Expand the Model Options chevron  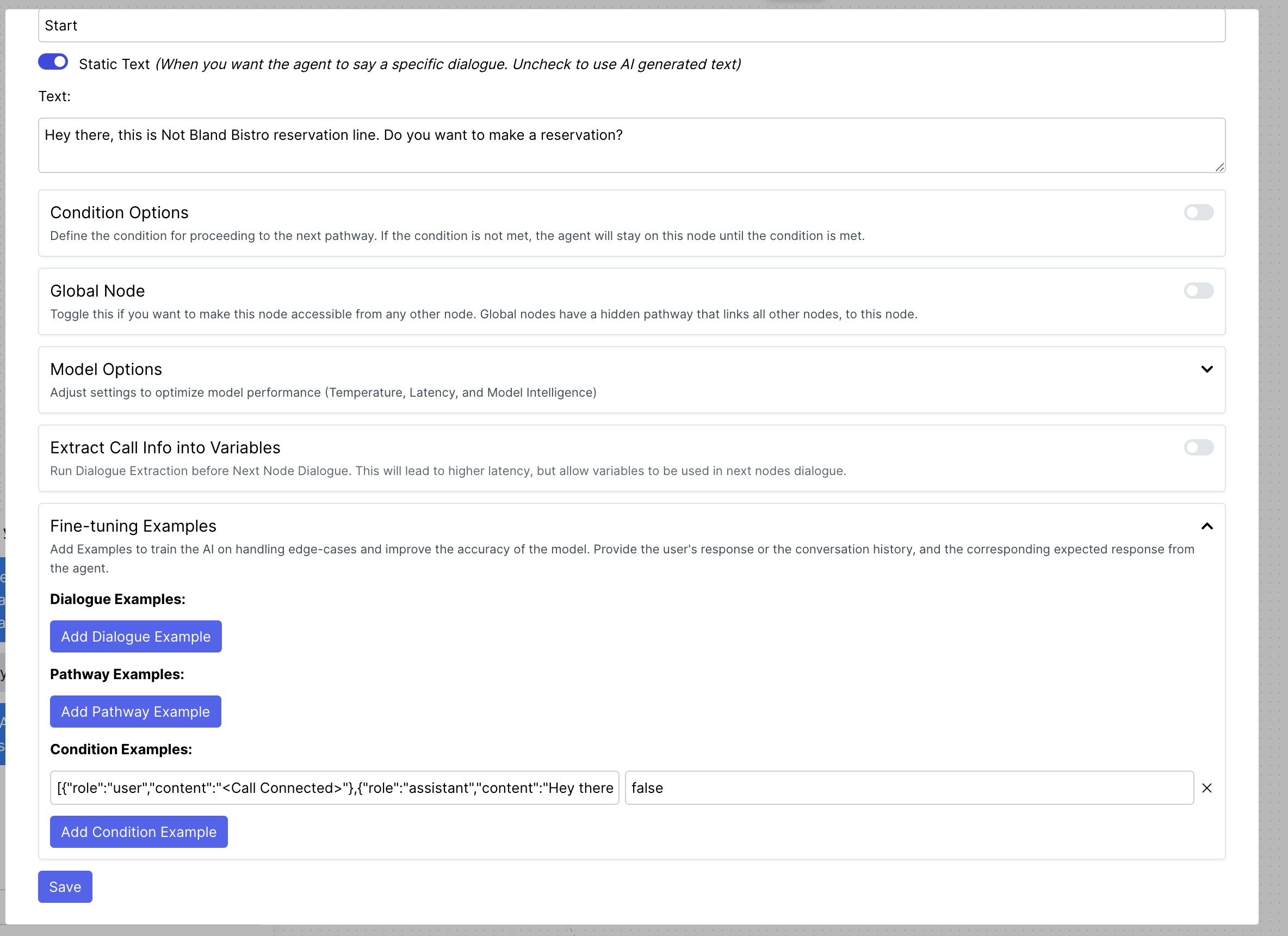(x=1207, y=370)
